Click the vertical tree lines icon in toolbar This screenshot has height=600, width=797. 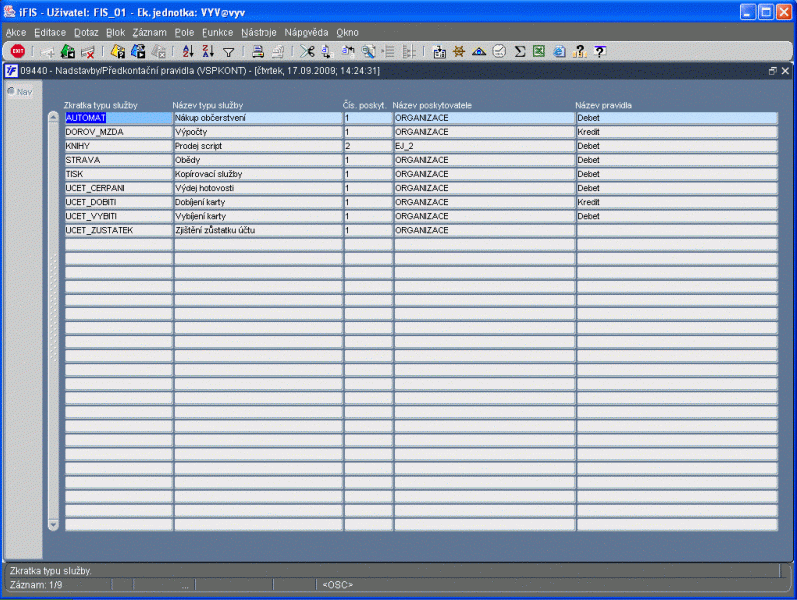pos(409,51)
